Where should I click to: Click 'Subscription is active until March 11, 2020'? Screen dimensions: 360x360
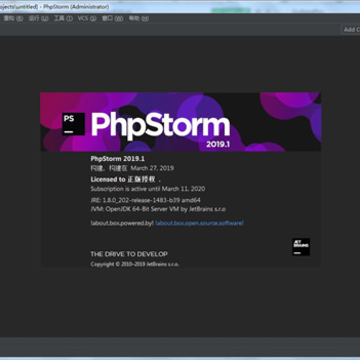[x=148, y=189]
